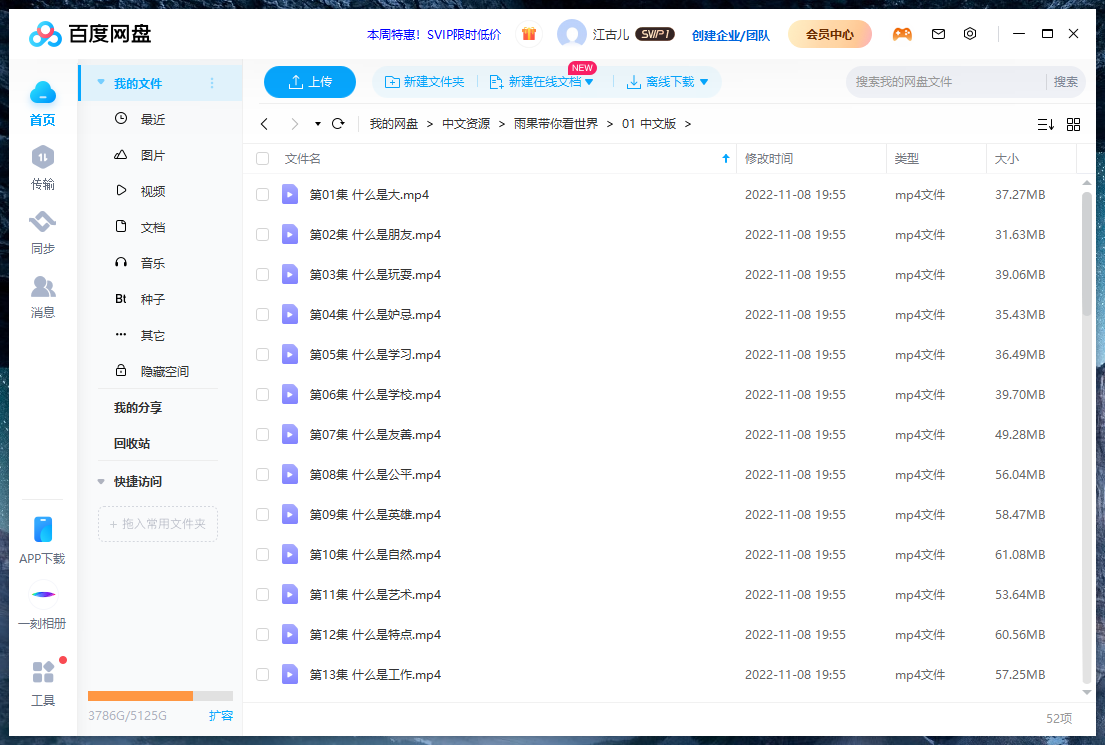Click the scrollbar down arrow

tap(1087, 692)
